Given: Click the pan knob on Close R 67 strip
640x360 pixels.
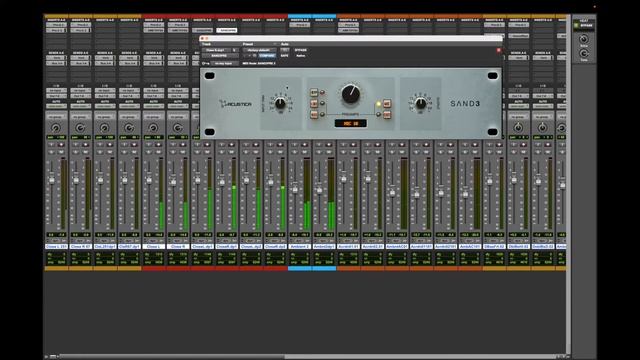Looking at the screenshot, I should (x=80, y=128).
